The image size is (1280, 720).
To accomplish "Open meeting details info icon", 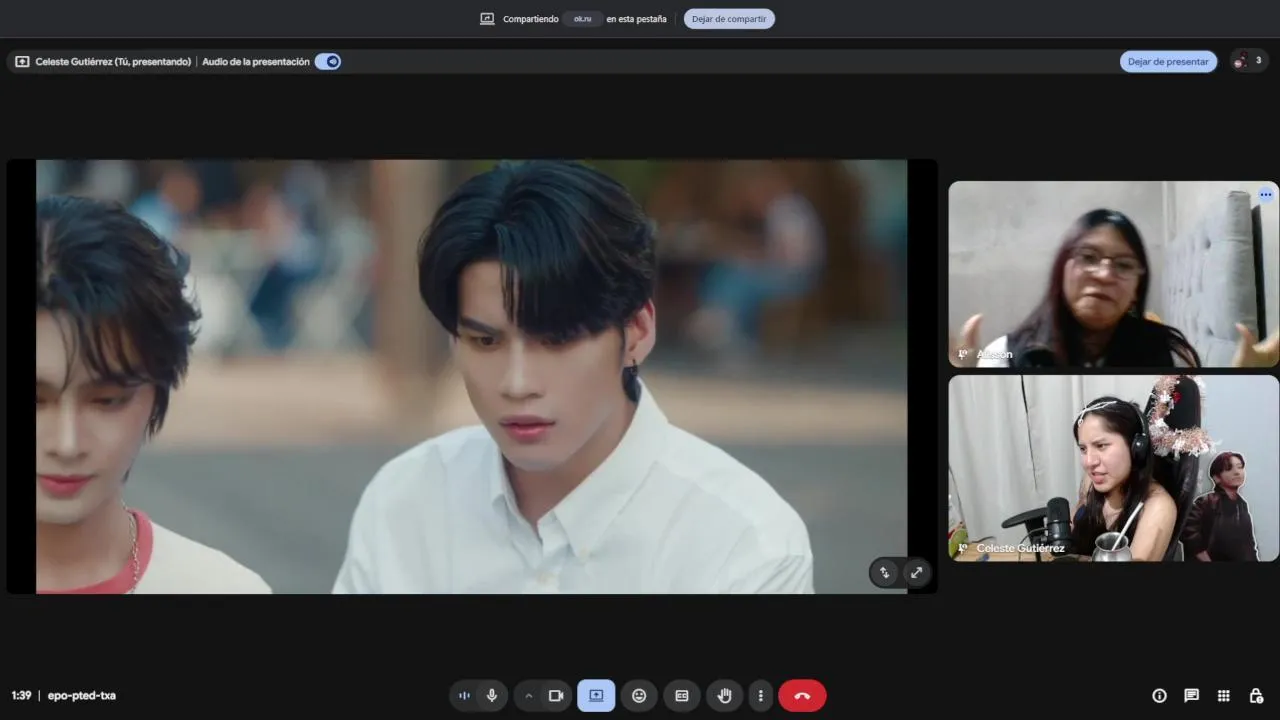I will pos(1159,696).
